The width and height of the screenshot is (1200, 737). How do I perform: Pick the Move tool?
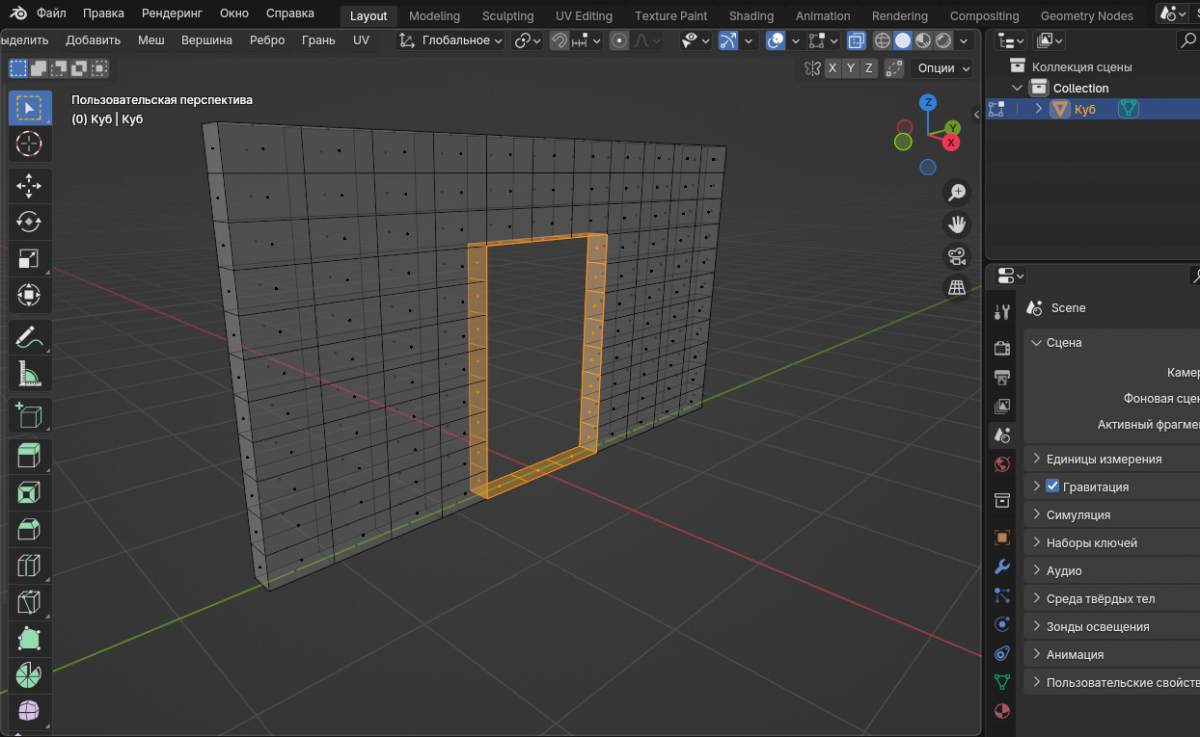click(29, 185)
